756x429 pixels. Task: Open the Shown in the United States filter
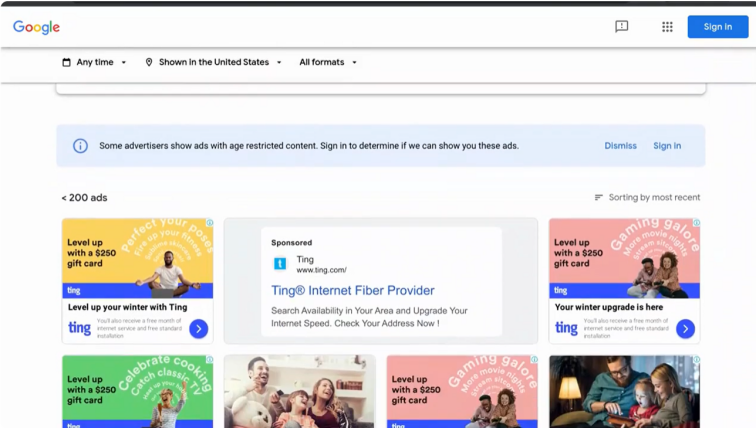point(214,62)
